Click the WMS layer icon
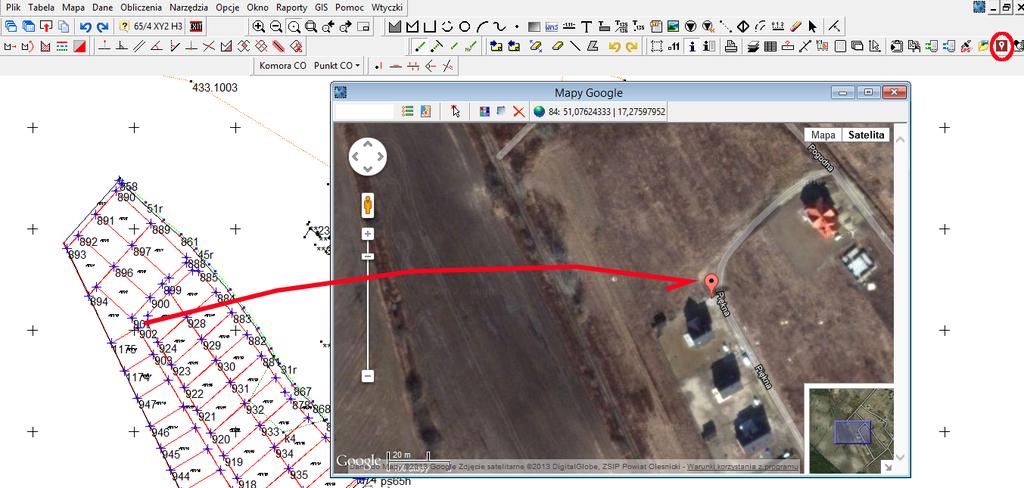 point(552,27)
